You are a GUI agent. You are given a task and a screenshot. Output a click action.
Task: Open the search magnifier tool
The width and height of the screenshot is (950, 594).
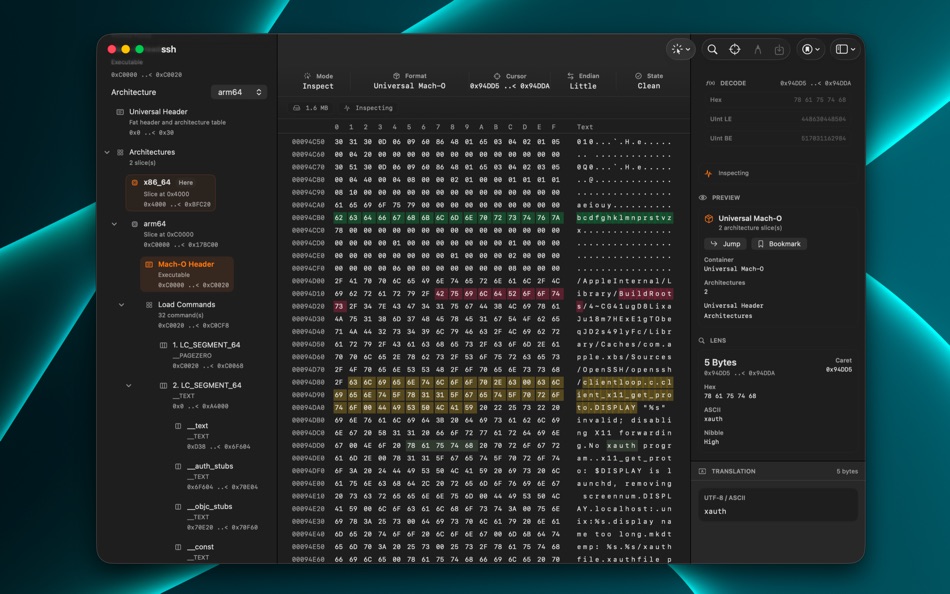pos(712,50)
